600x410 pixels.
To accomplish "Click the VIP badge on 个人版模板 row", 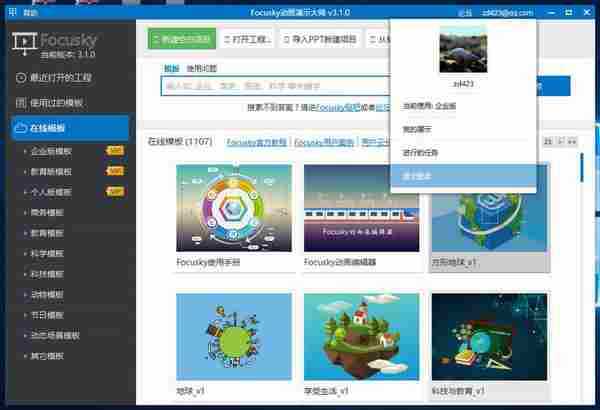I will (115, 191).
